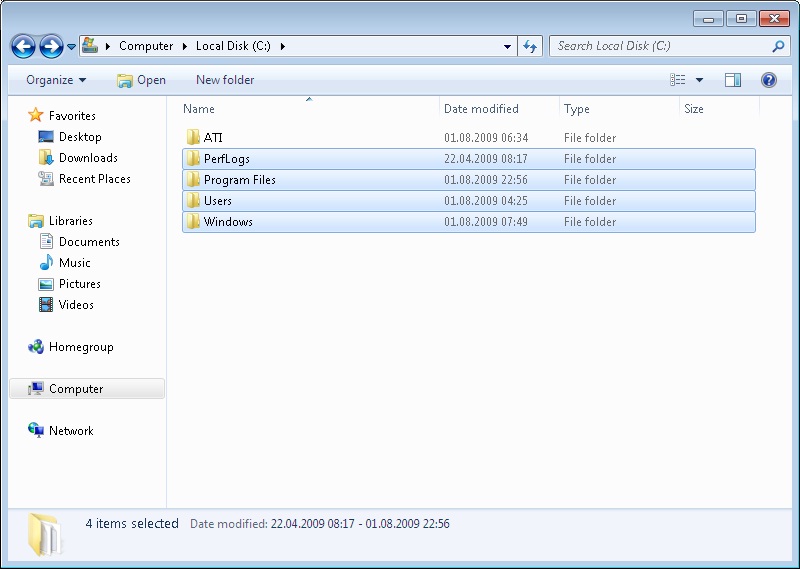Screen dimensions: 800x569
Task: Expand arrow between Computer and Local Disk
Action: (185, 46)
